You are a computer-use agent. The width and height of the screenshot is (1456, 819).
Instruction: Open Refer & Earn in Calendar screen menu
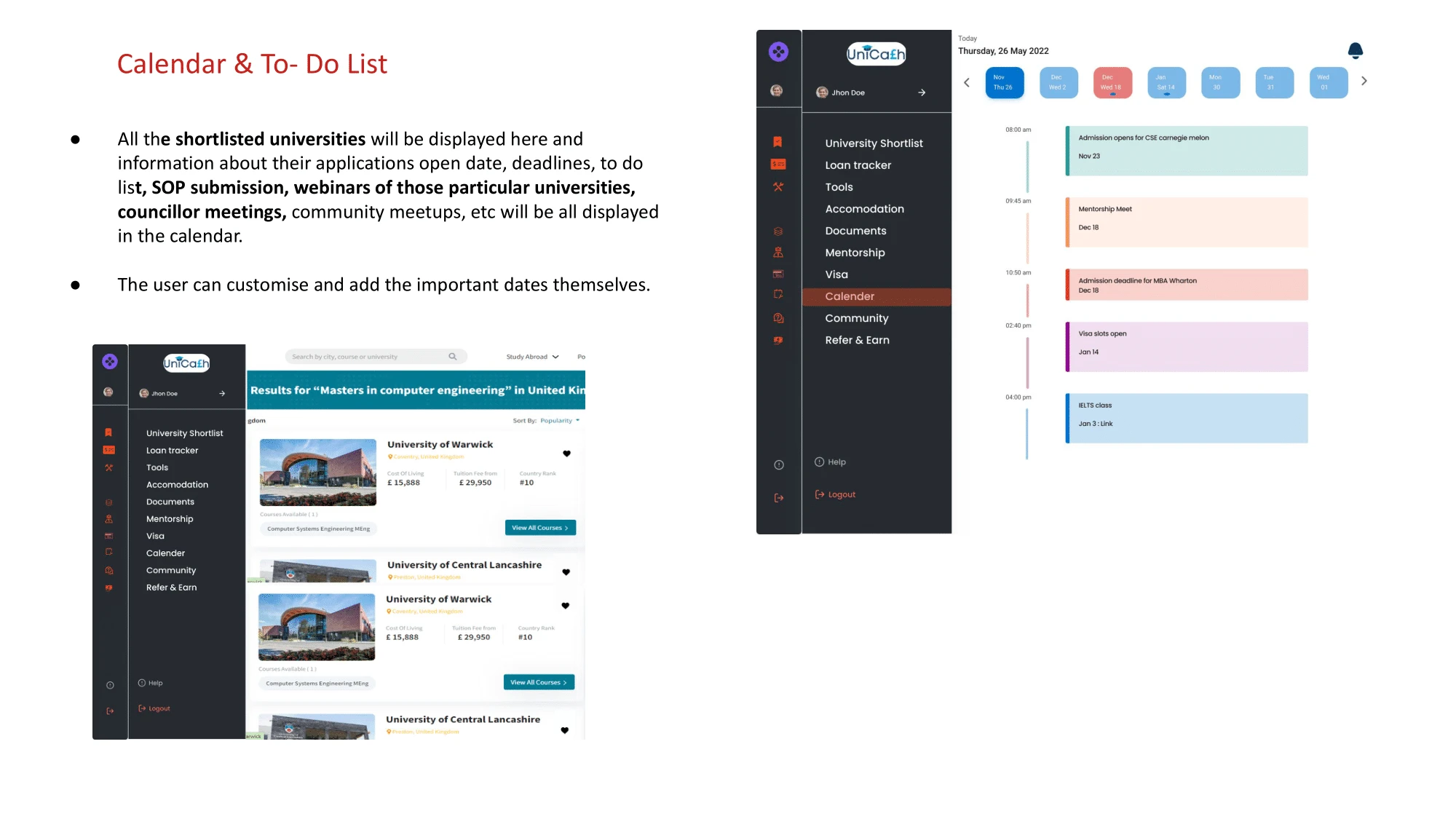click(857, 340)
